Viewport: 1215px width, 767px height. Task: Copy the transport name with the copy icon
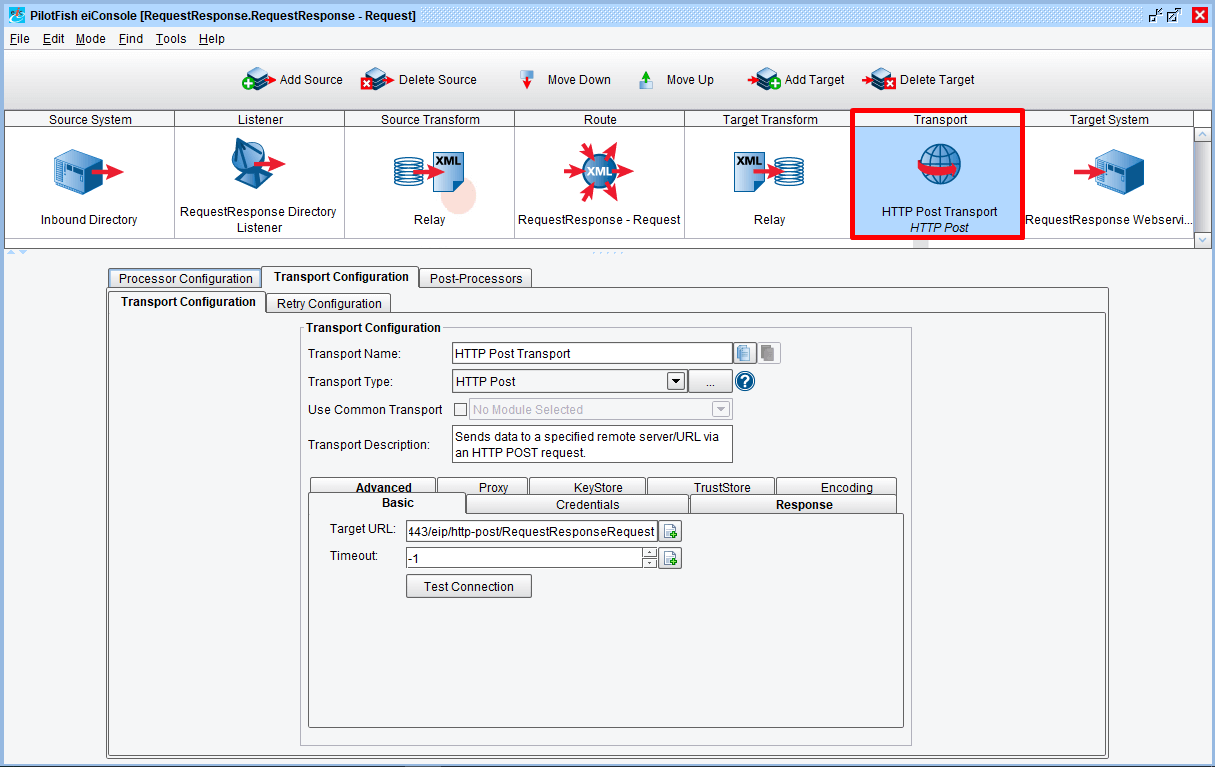[x=744, y=353]
